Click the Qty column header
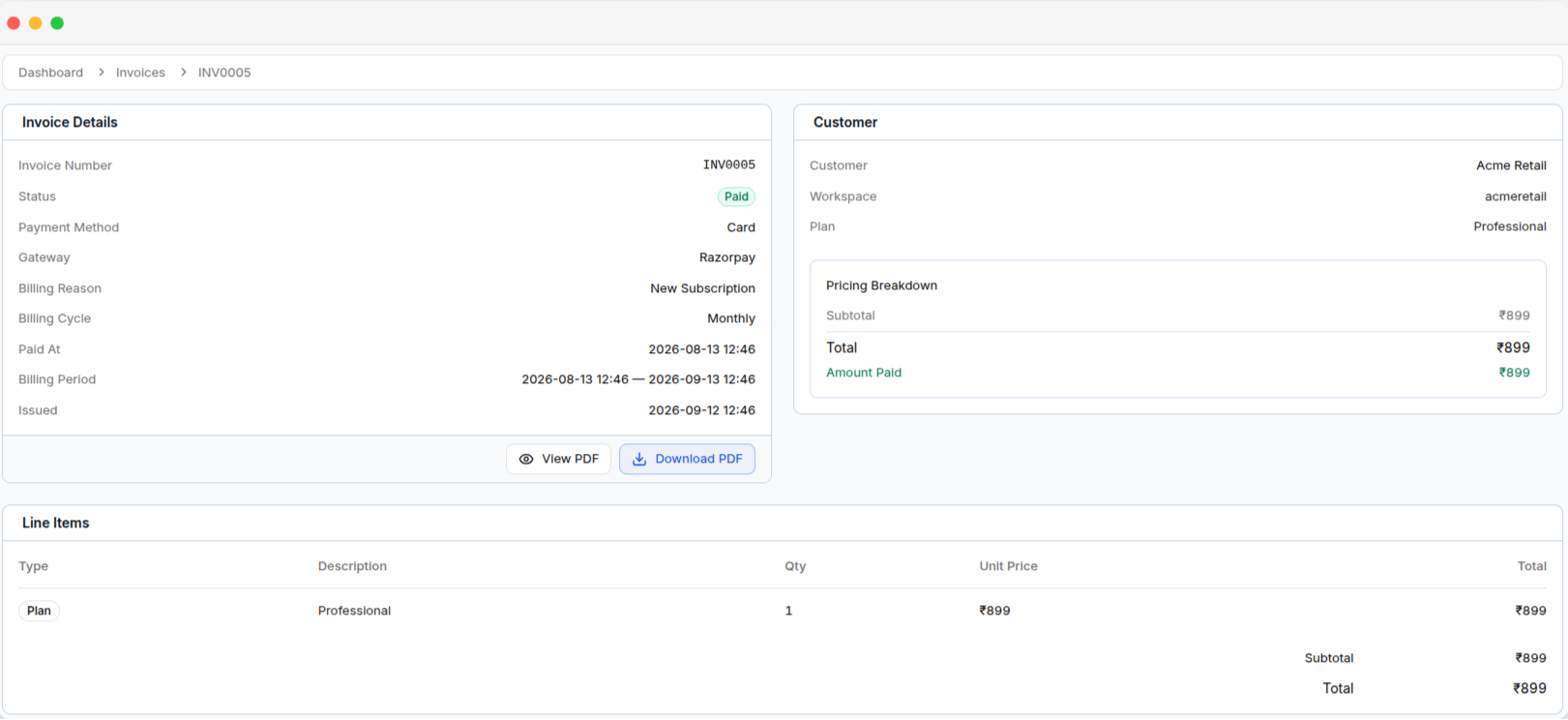This screenshot has width=1568, height=720. (795, 566)
